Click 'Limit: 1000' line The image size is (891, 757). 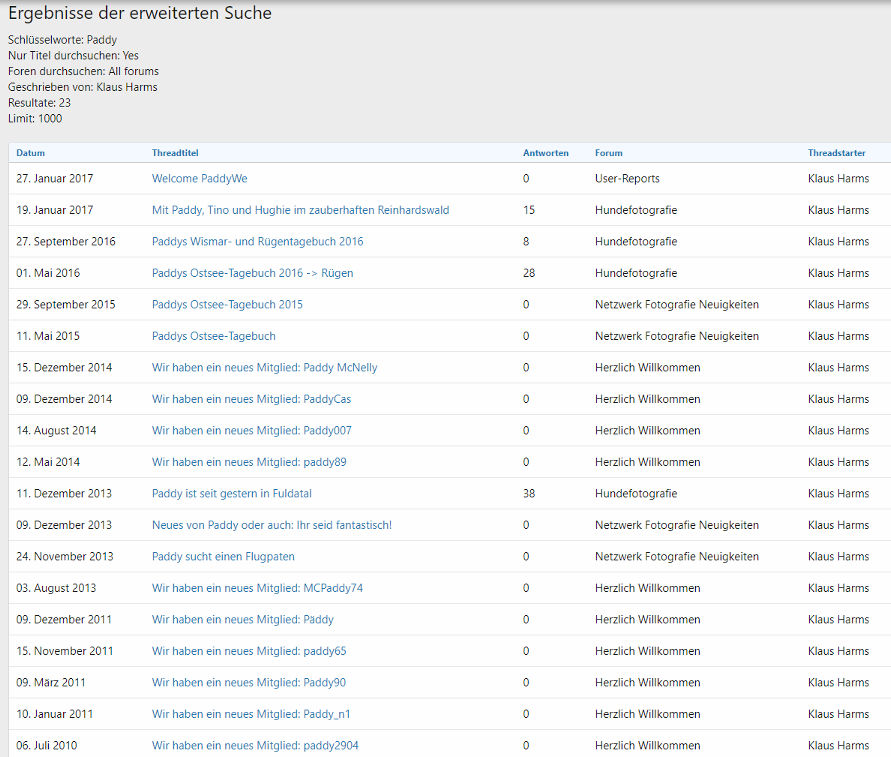pos(35,119)
